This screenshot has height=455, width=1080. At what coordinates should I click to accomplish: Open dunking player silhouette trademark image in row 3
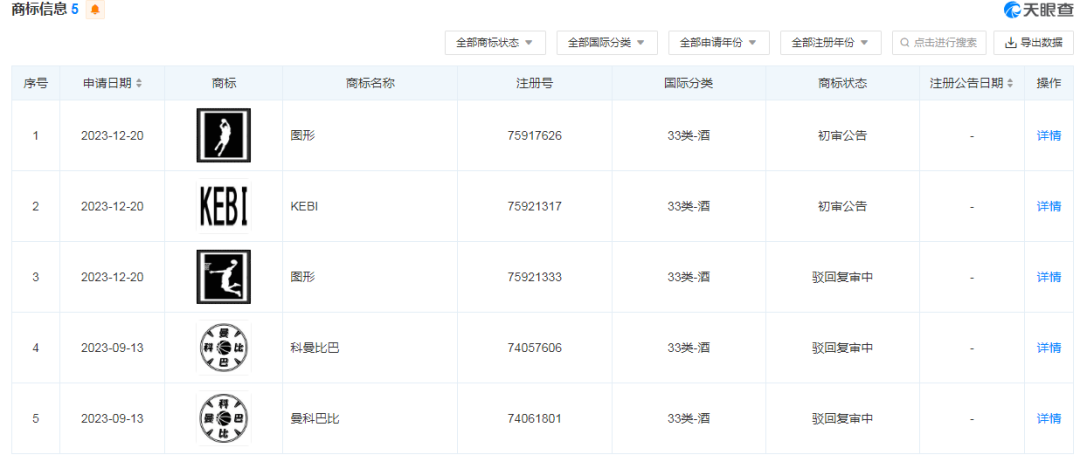coord(223,277)
